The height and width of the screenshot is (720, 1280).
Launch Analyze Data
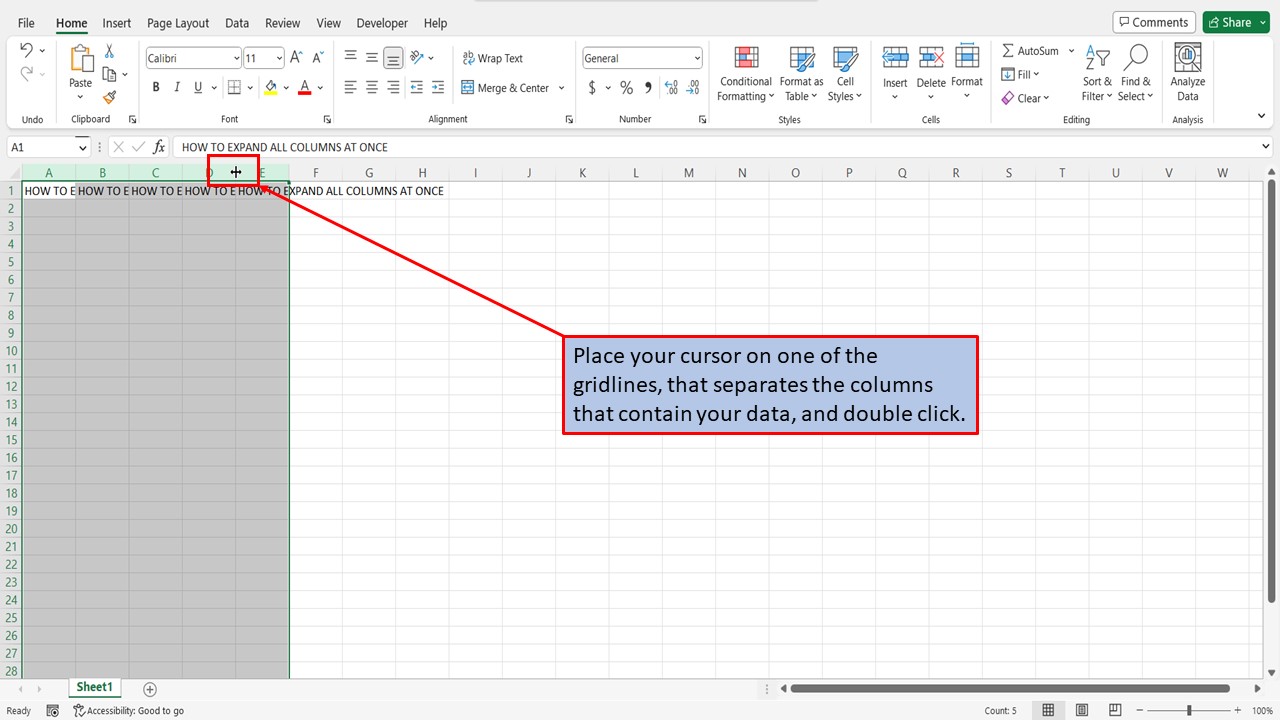[x=1187, y=73]
